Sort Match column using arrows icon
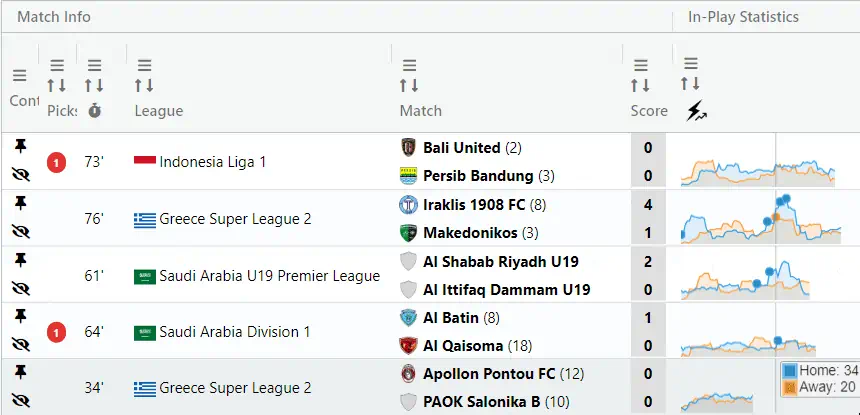The width and height of the screenshot is (860, 415). point(409,86)
